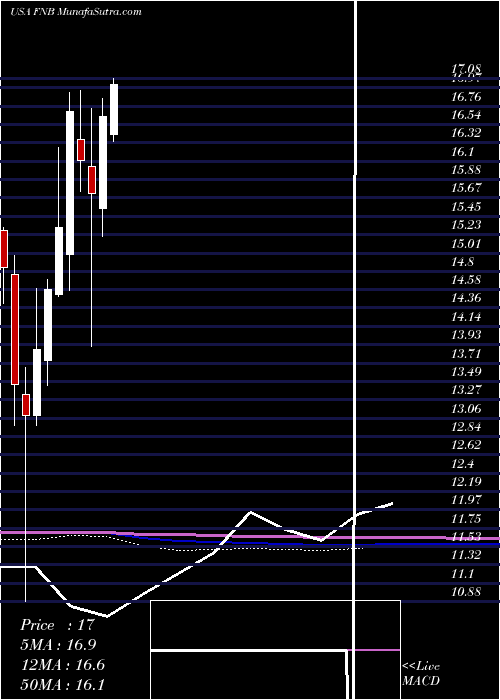Click the 13.49 price axis label
This screenshot has width=500, height=700.
click(466, 372)
